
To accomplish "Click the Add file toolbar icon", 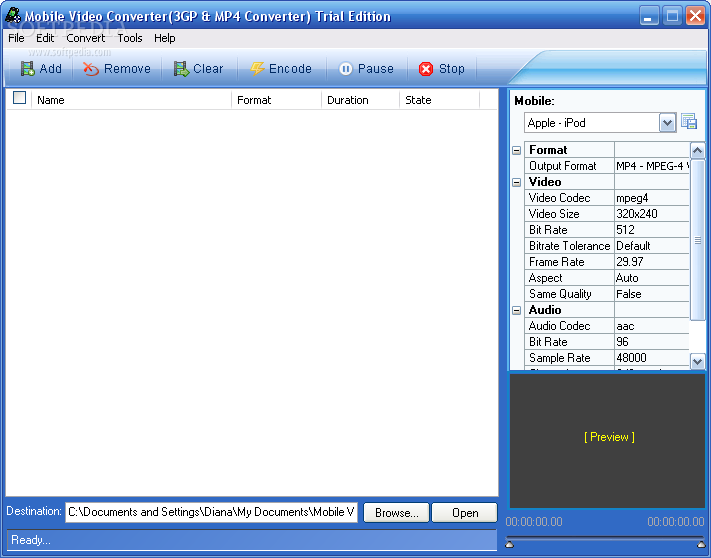I will (x=28, y=69).
